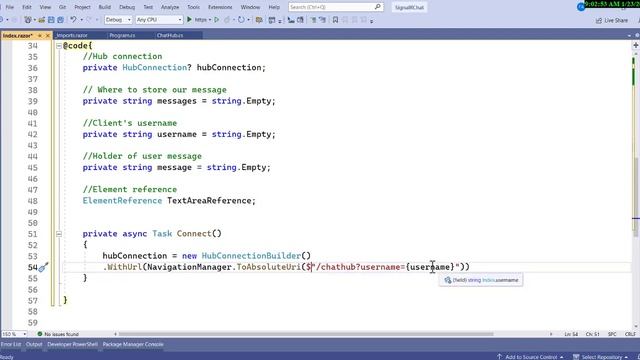Click the Restart/refresh toolbar icon
Viewport: 640px width, 360px height.
(241, 20)
